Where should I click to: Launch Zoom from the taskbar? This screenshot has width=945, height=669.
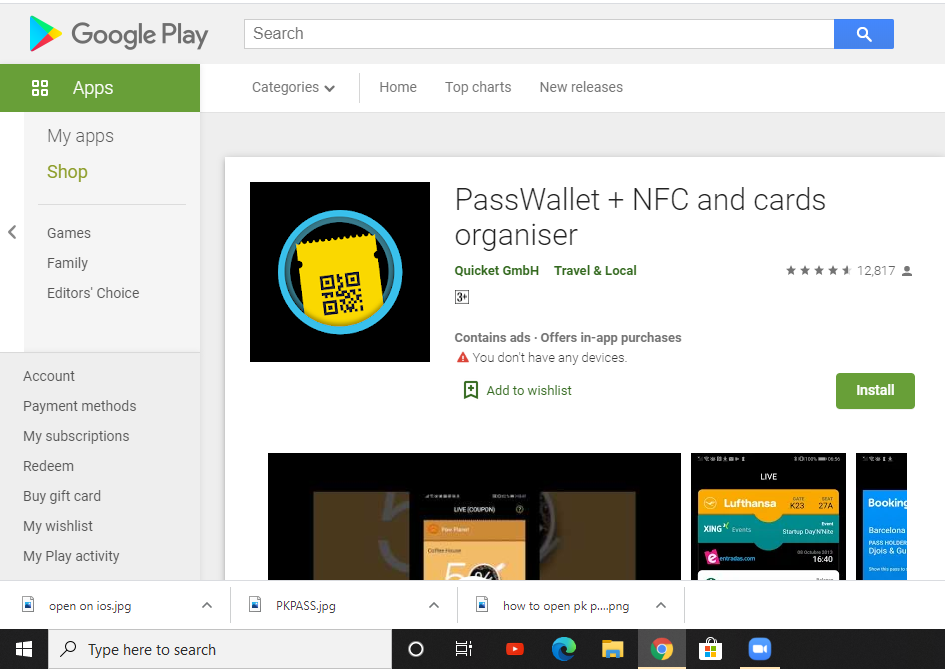760,649
